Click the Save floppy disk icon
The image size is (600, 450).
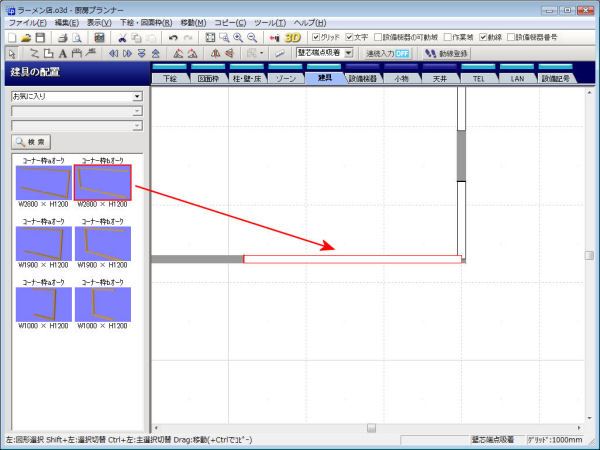[x=41, y=37]
